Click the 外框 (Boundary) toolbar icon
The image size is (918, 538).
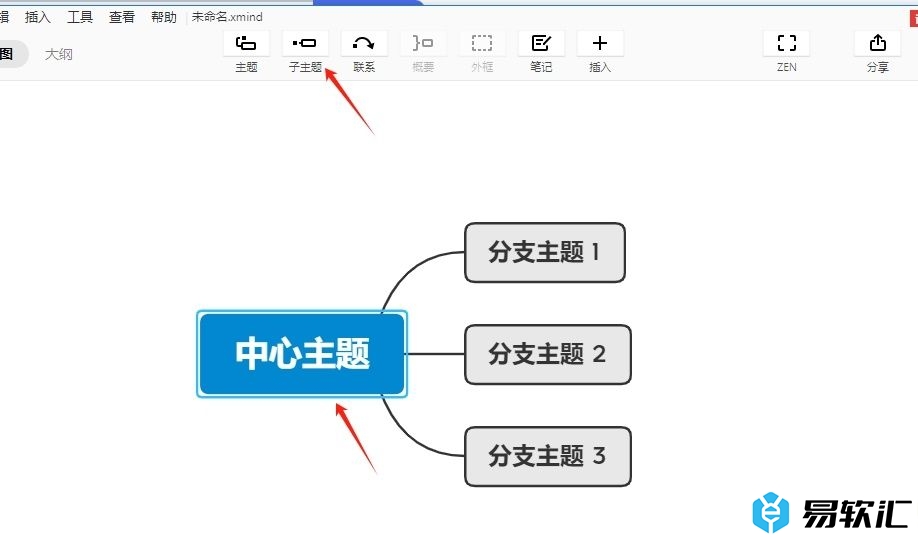[x=482, y=43]
